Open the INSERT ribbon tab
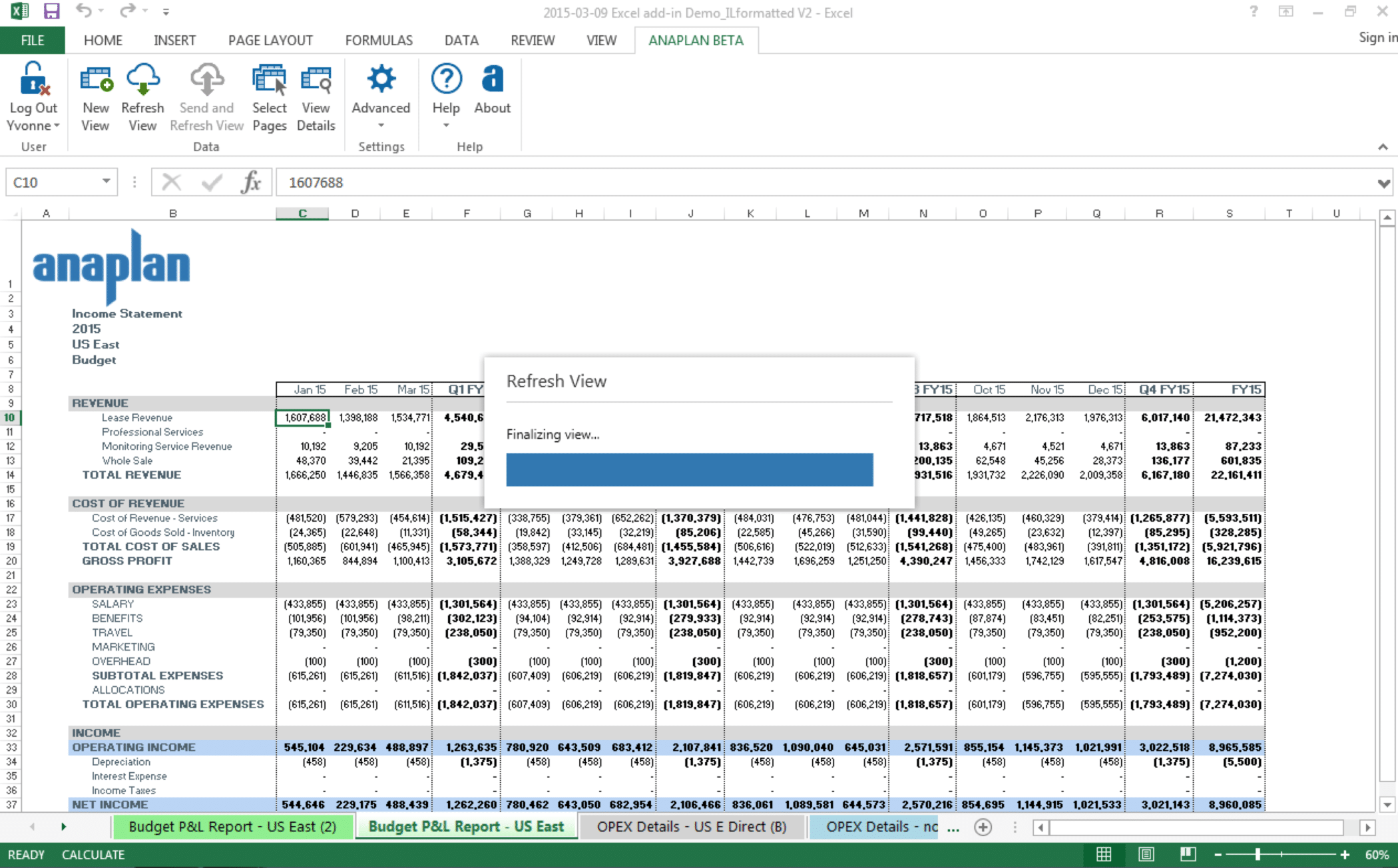 (174, 40)
